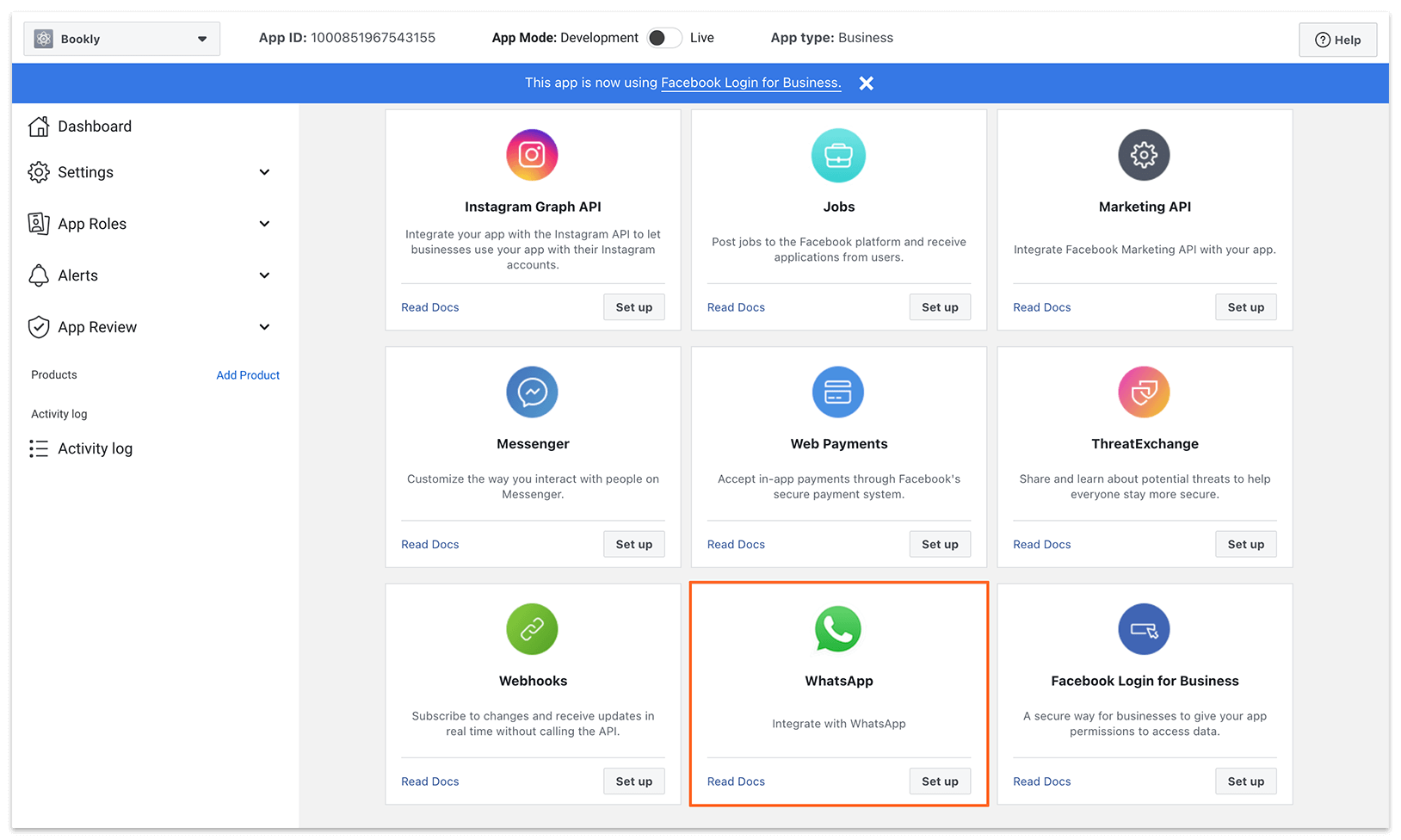The height and width of the screenshot is (840, 1401).
Task: Set up Messenger
Action: (633, 544)
